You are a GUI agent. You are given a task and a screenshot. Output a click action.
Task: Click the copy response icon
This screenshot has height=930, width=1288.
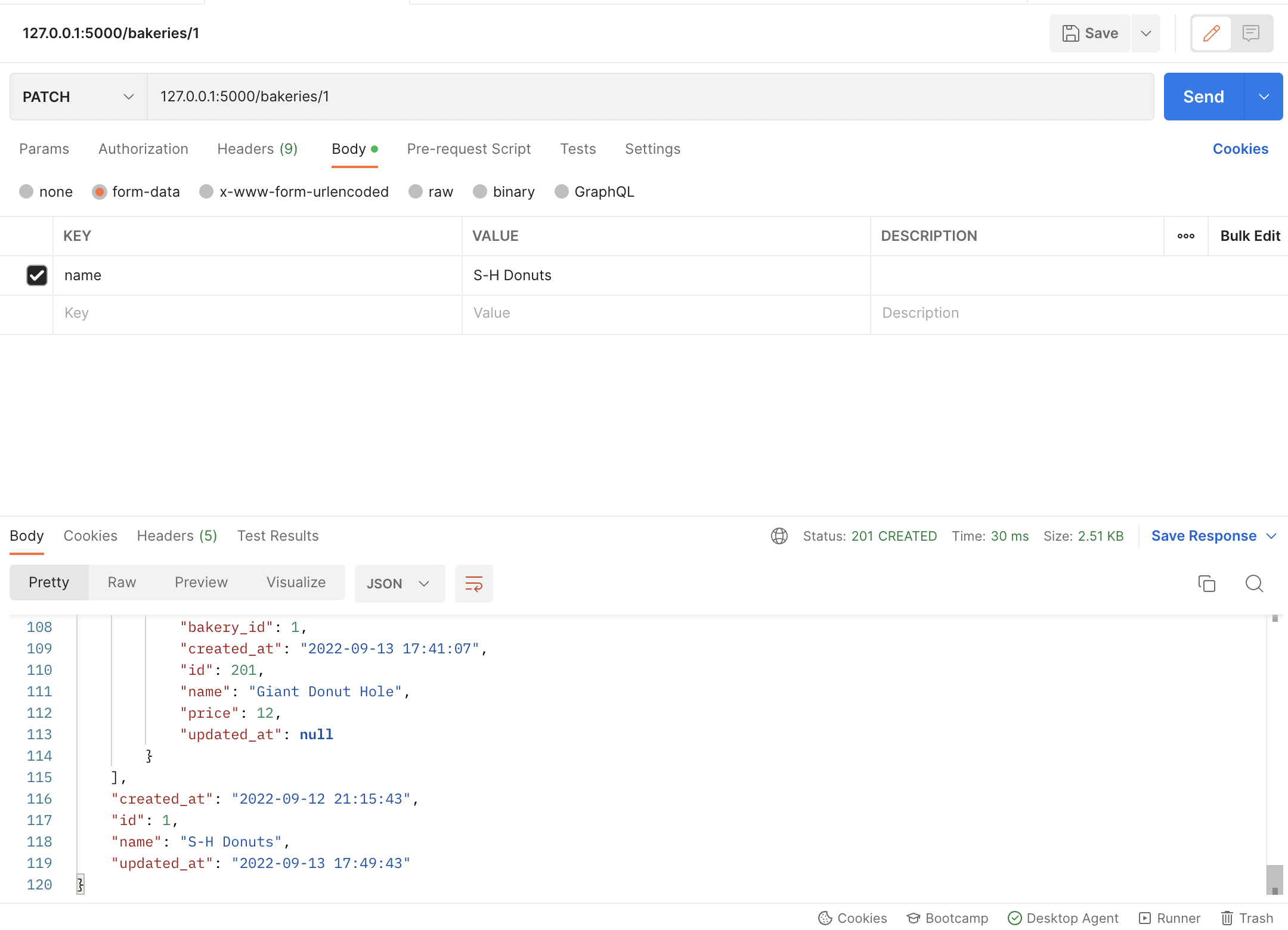pos(1207,583)
